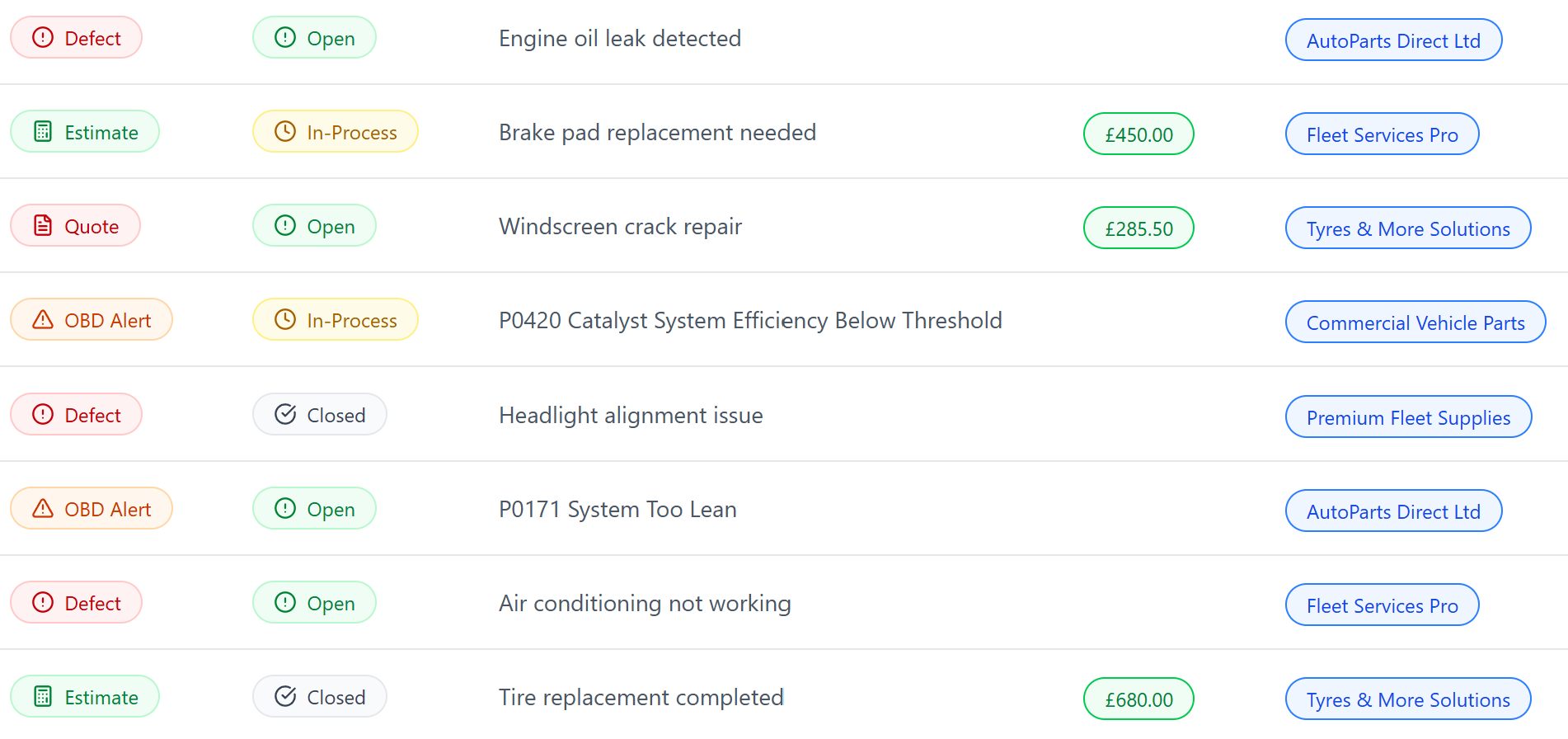Viewport: 1568px width, 739px height.
Task: Click the £450.00 amount badge
Action: (1138, 134)
